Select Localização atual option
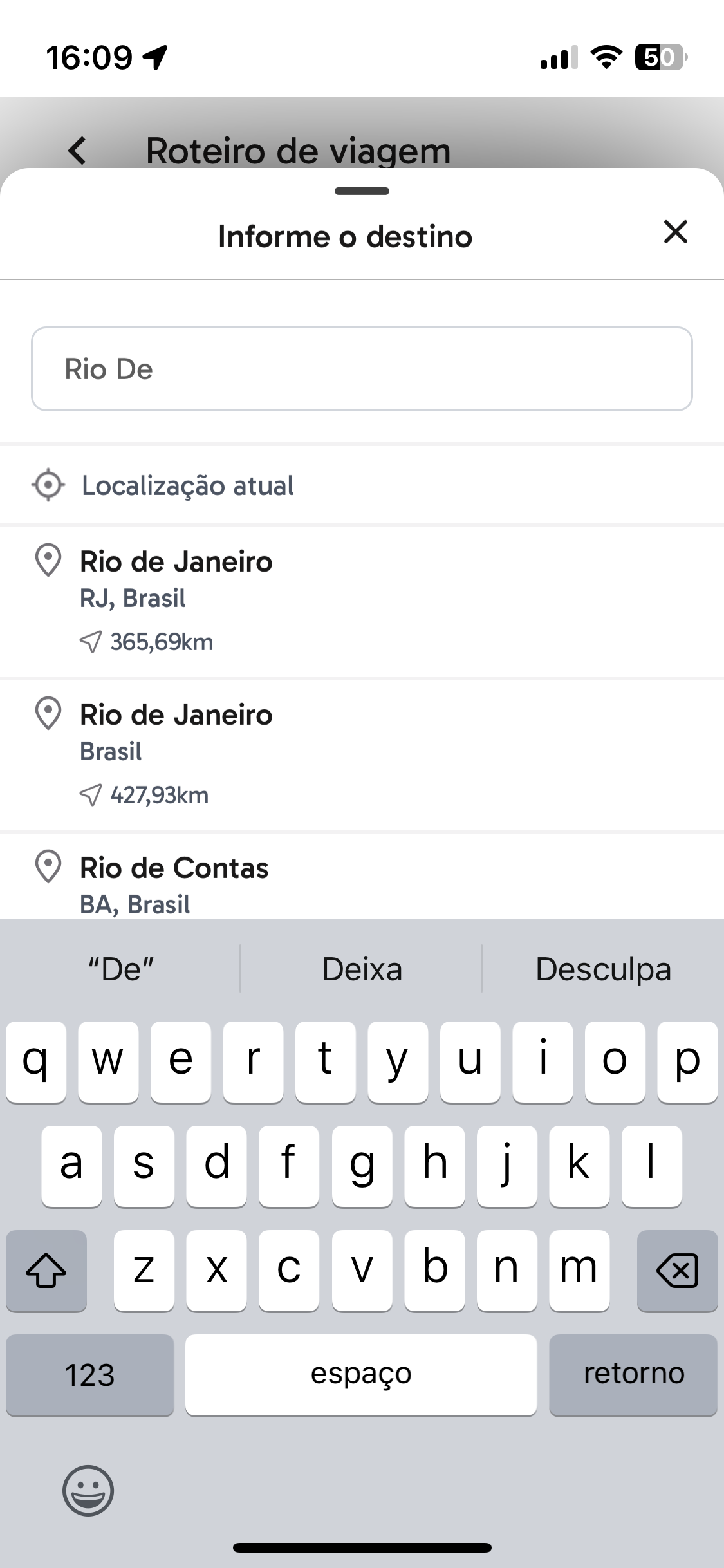This screenshot has height=1568, width=724. pyautogui.click(x=362, y=485)
